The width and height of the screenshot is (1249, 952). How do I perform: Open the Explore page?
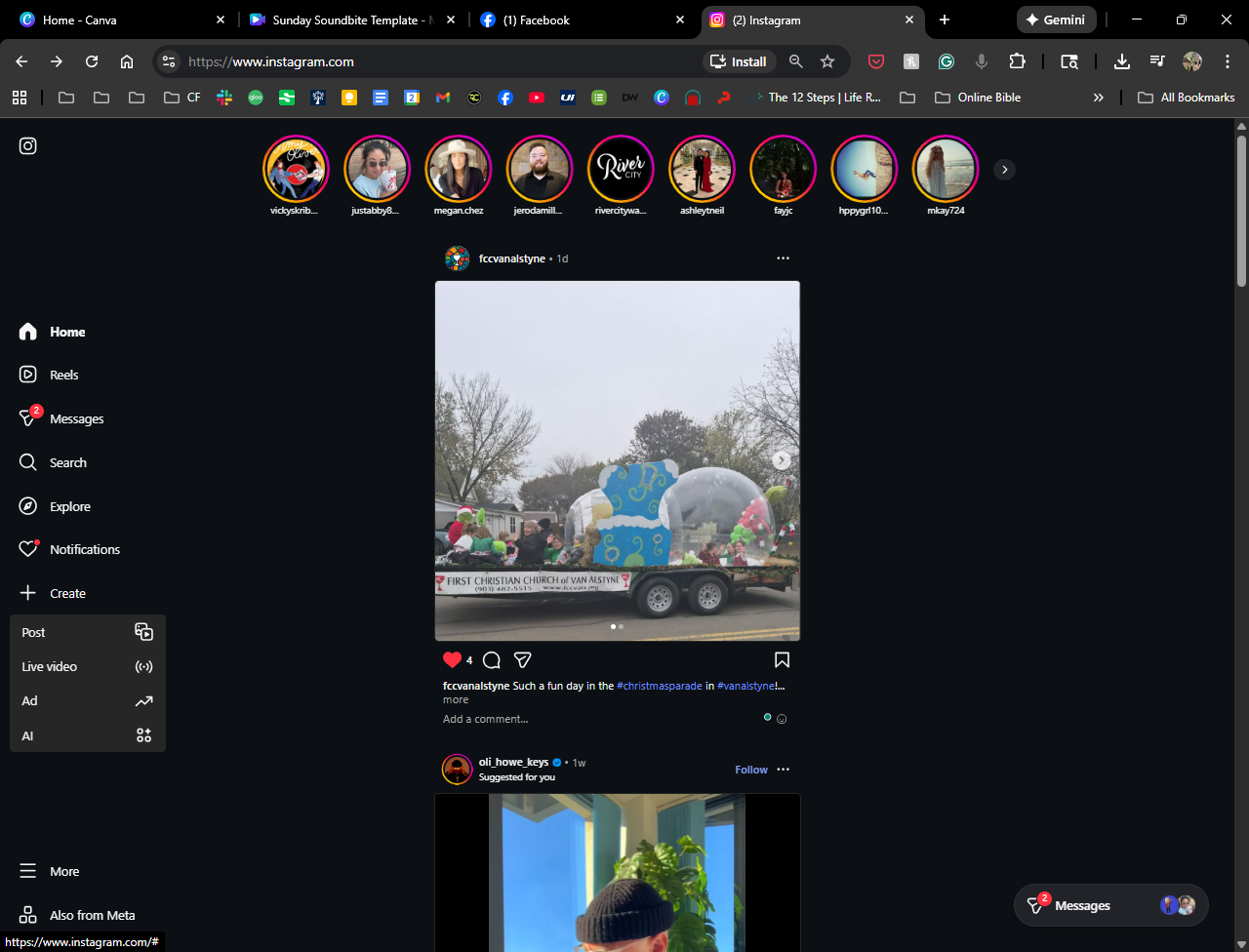(69, 506)
